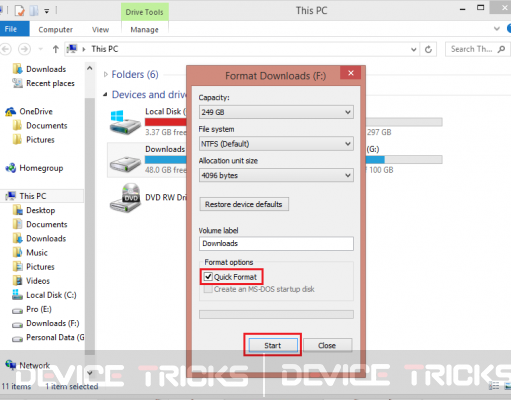Click Restore device defaults
This screenshot has height=400, width=511.
(244, 204)
